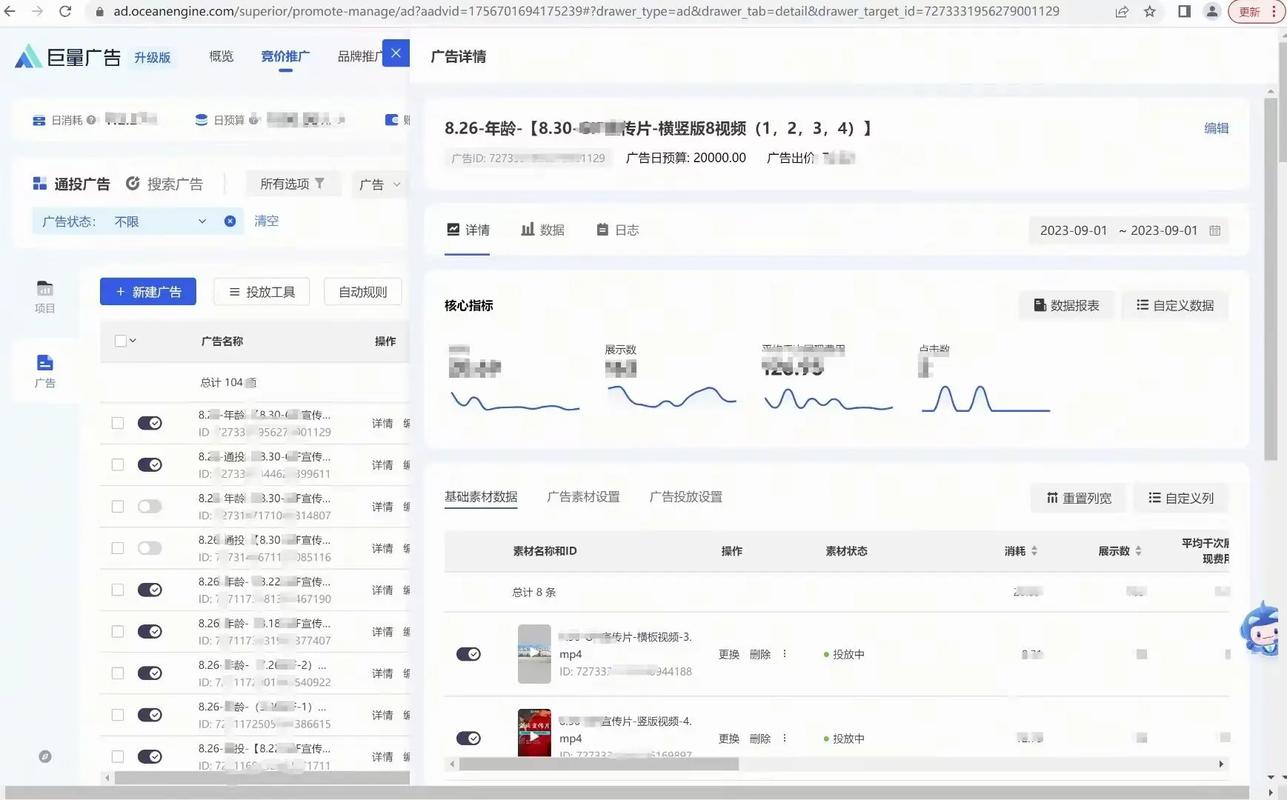Switch to the 概览 nav tab
The width and height of the screenshot is (1287, 800).
point(221,56)
